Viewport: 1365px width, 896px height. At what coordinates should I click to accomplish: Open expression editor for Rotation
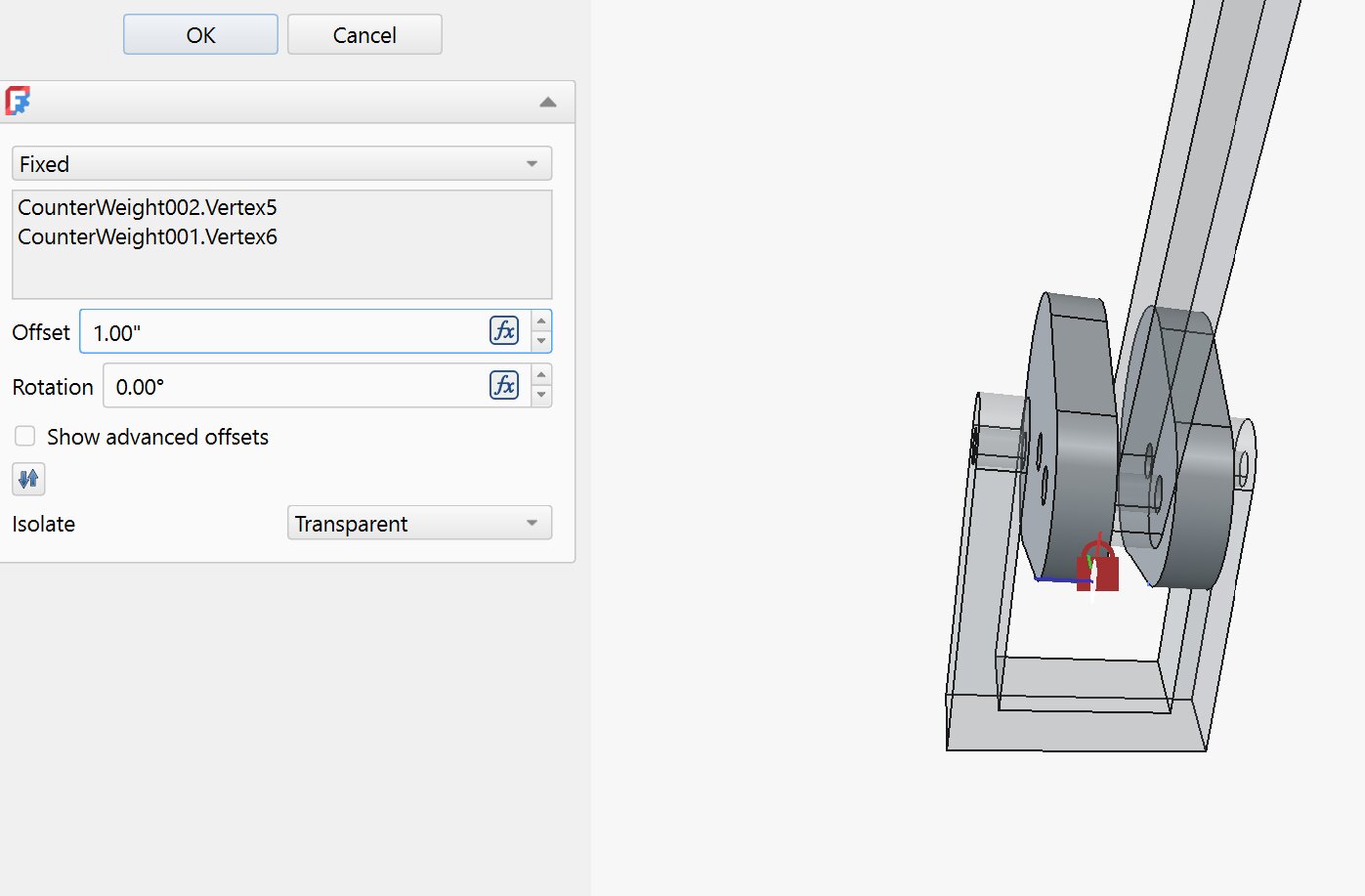(504, 385)
